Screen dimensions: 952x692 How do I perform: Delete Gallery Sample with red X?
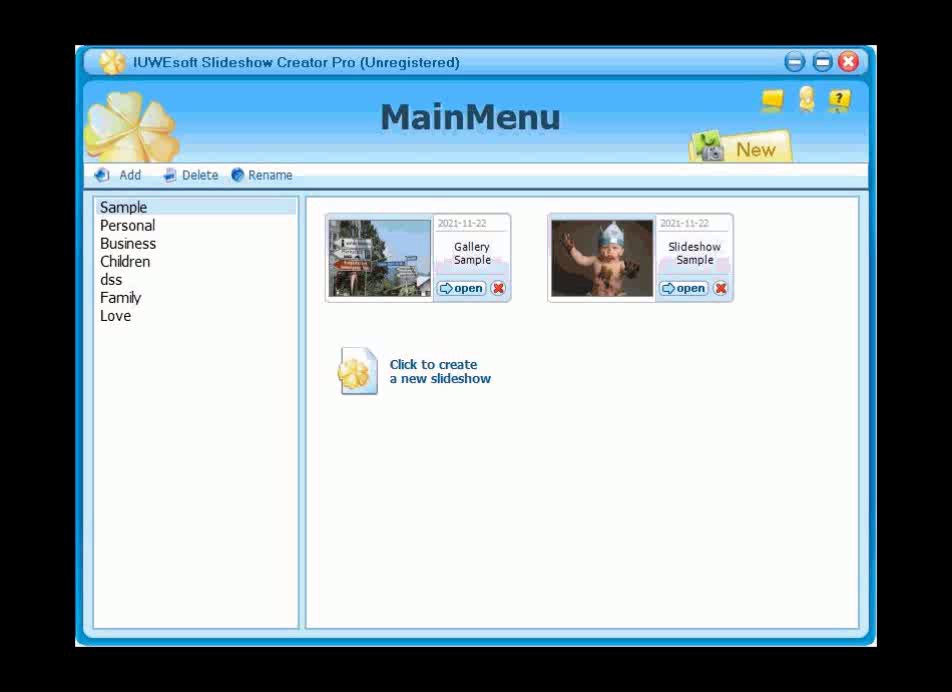[x=498, y=288]
